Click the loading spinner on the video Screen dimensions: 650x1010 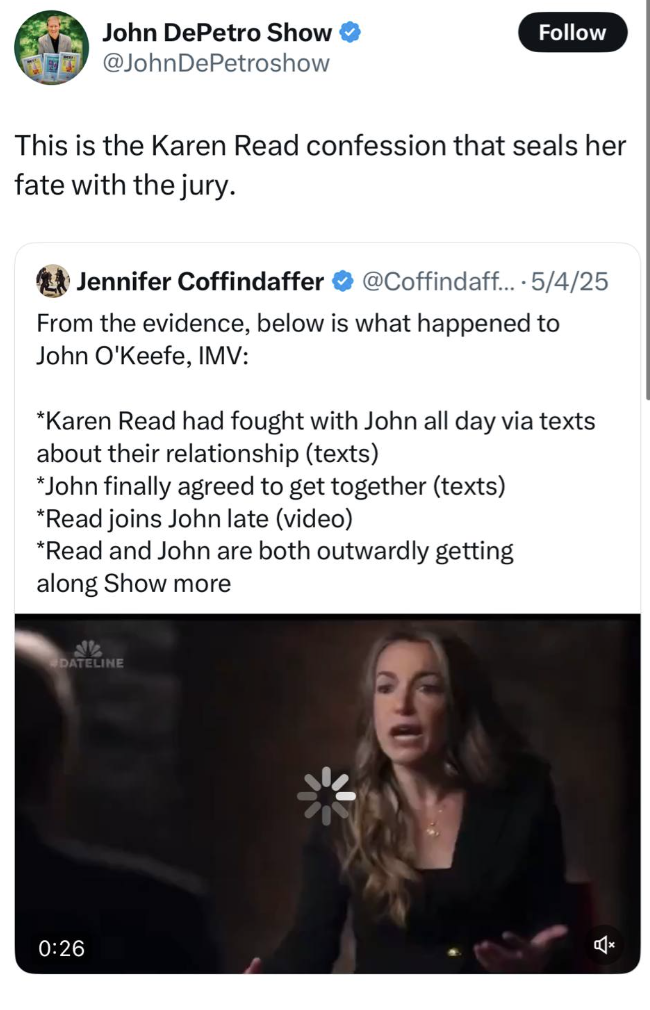click(x=326, y=795)
